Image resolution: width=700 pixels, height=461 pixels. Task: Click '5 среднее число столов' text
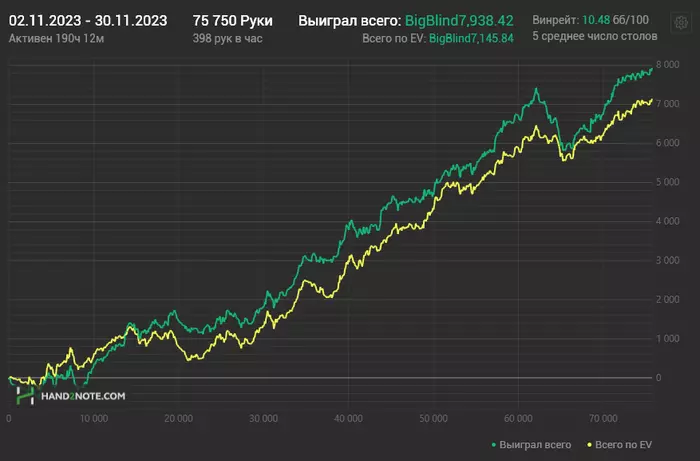pyautogui.click(x=595, y=36)
